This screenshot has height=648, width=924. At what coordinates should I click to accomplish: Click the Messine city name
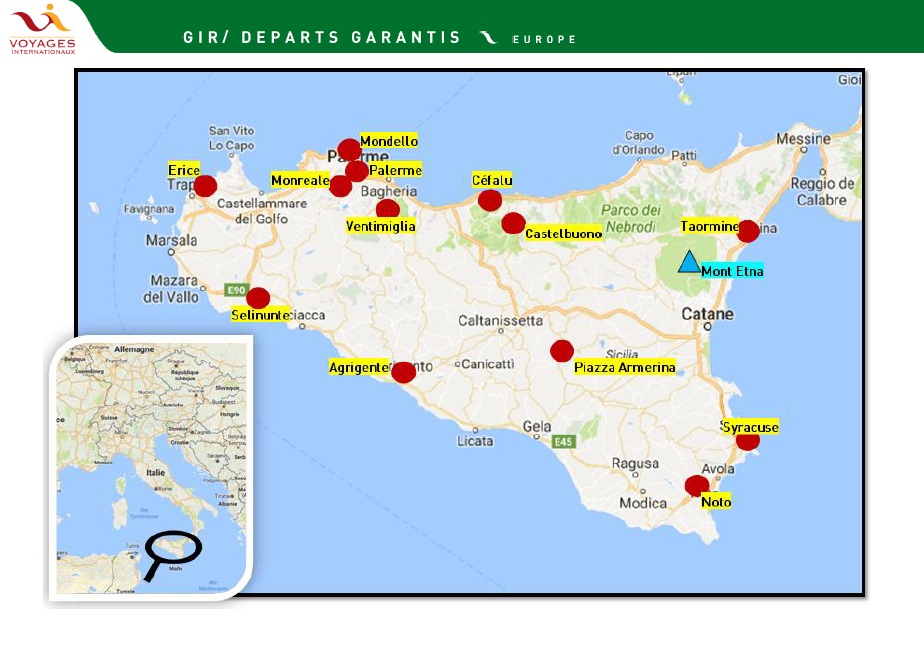point(803,139)
